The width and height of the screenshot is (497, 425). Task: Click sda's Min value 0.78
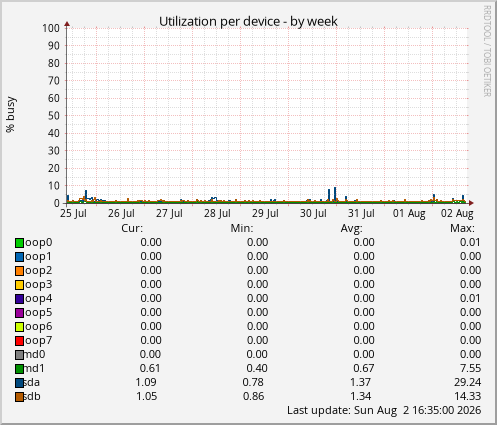click(253, 382)
